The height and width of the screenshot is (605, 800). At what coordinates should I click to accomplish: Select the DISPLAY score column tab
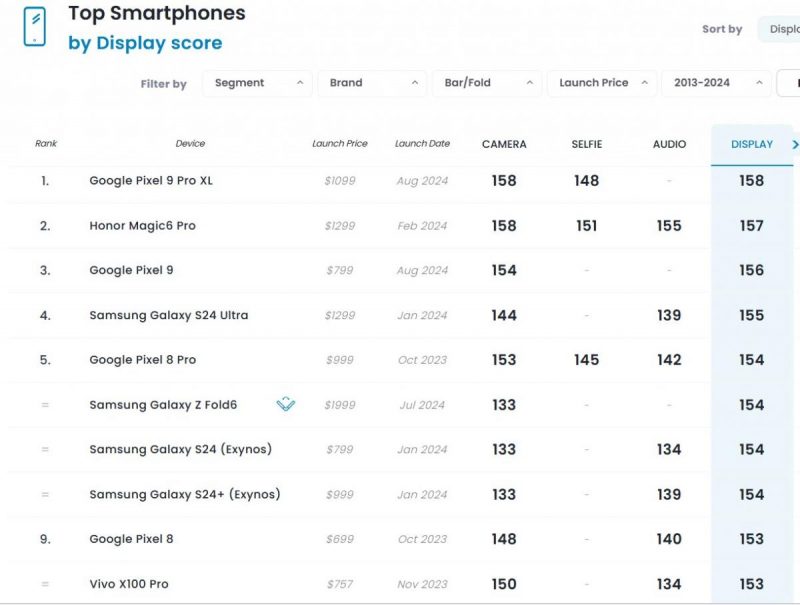(751, 144)
